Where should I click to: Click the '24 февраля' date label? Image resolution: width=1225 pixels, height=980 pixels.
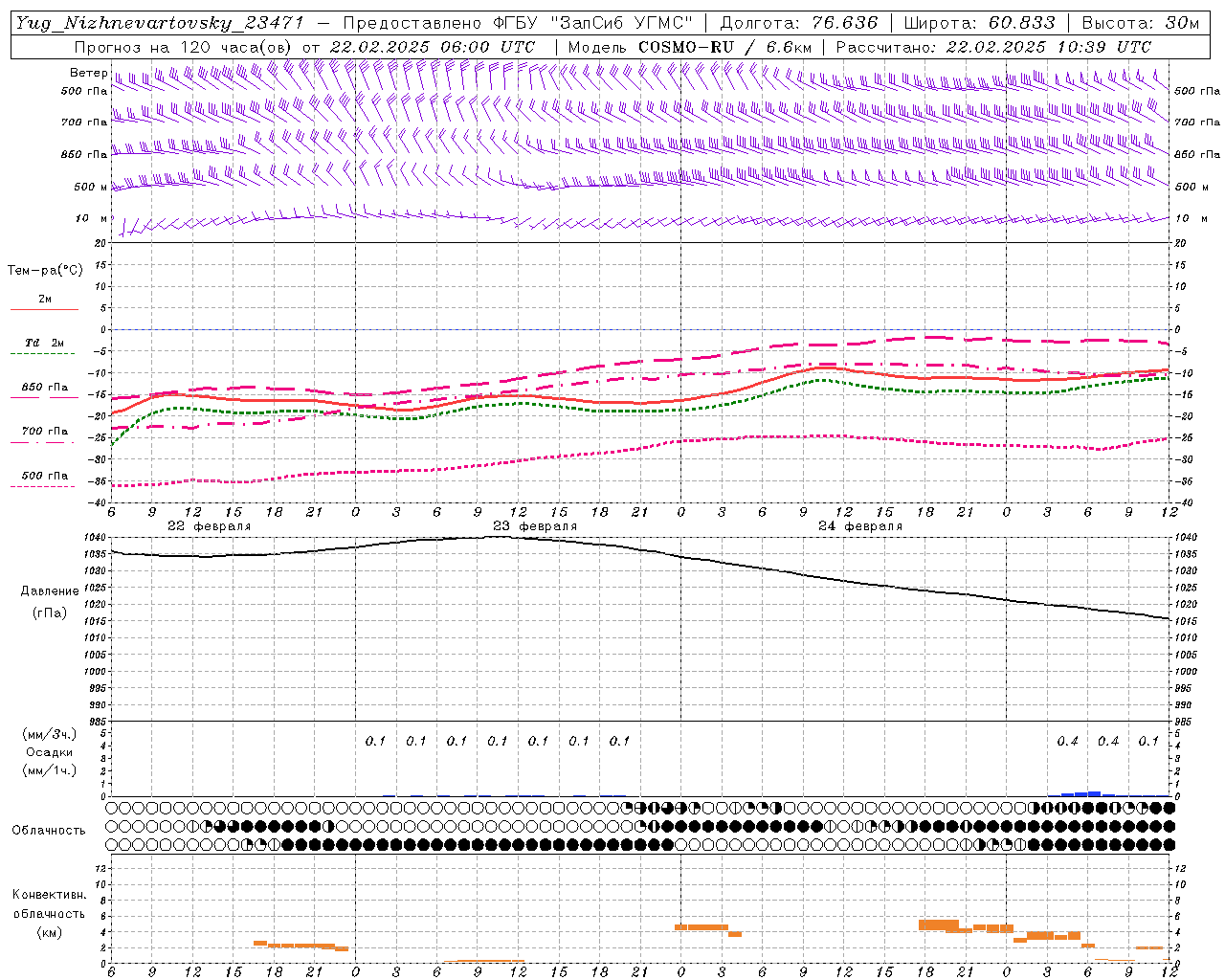[x=860, y=525]
